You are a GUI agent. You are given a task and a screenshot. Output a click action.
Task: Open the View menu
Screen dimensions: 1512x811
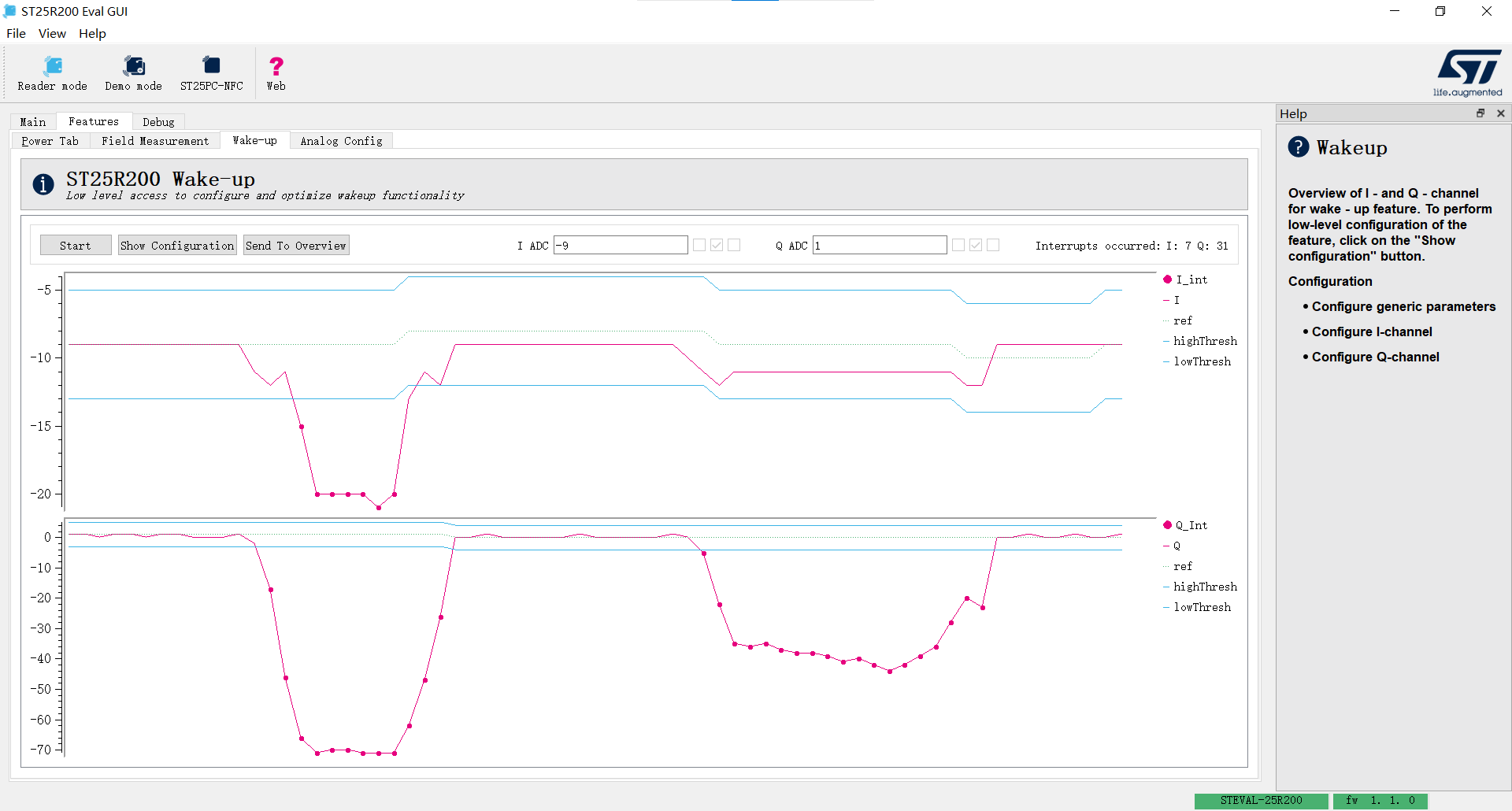(x=52, y=33)
